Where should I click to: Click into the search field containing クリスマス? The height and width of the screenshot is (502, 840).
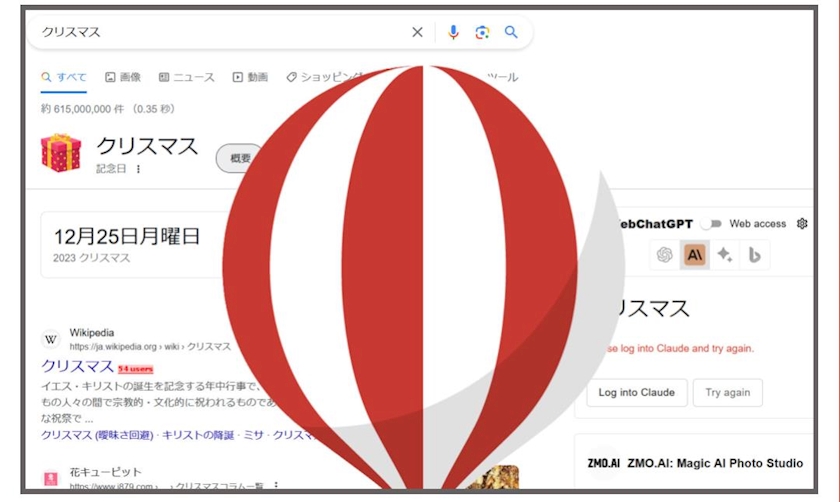point(220,32)
